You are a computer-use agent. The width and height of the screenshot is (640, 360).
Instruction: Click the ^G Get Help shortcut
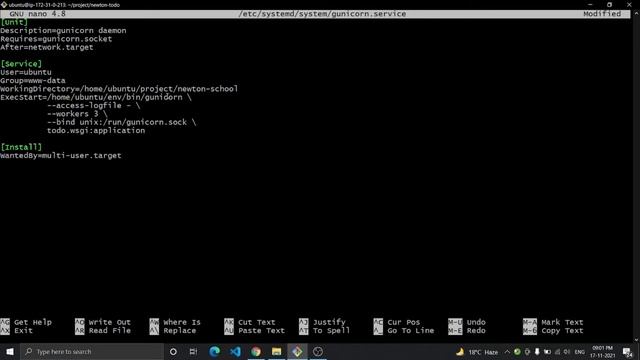[26, 322]
